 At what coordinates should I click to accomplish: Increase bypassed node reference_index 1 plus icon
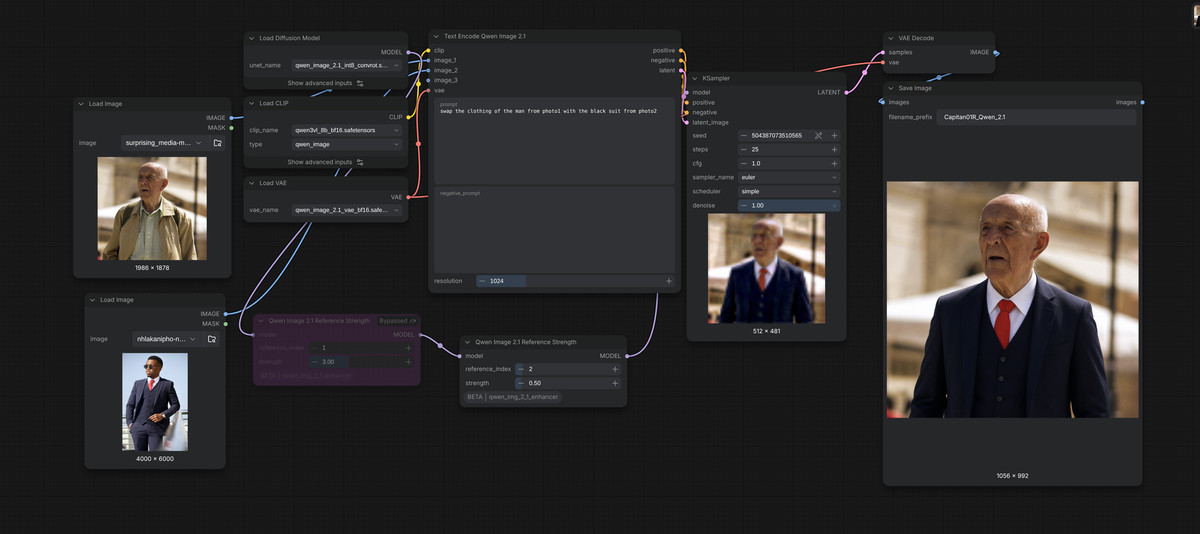pyautogui.click(x=408, y=347)
